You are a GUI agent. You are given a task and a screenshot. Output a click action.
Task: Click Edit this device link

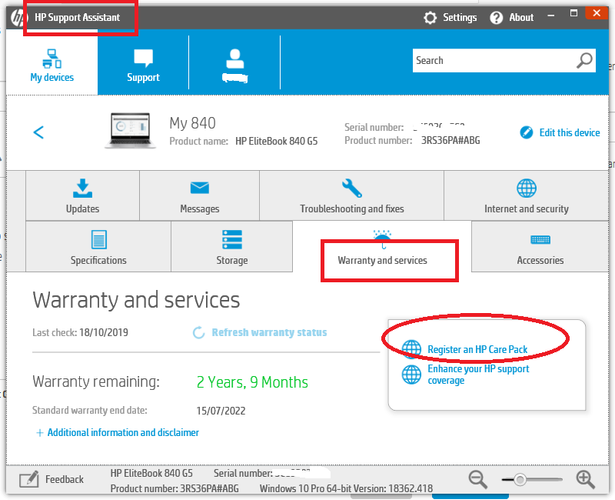569,133
